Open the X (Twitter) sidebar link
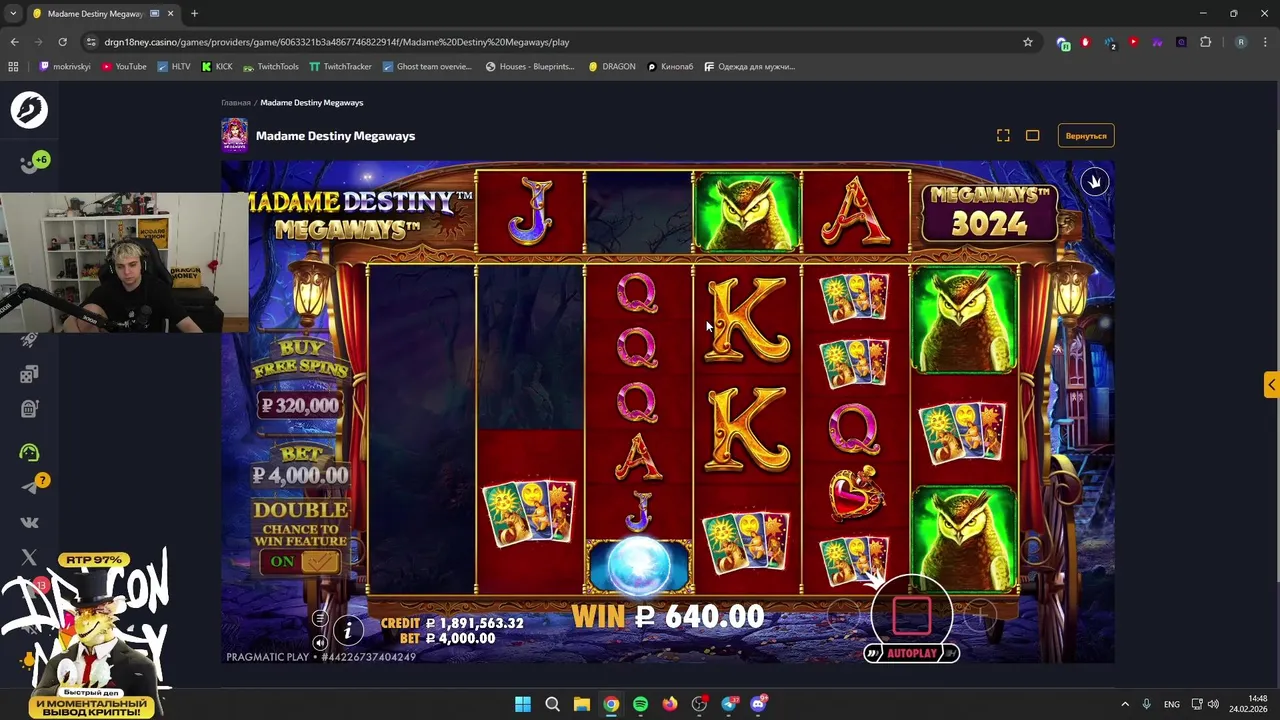 tap(29, 557)
